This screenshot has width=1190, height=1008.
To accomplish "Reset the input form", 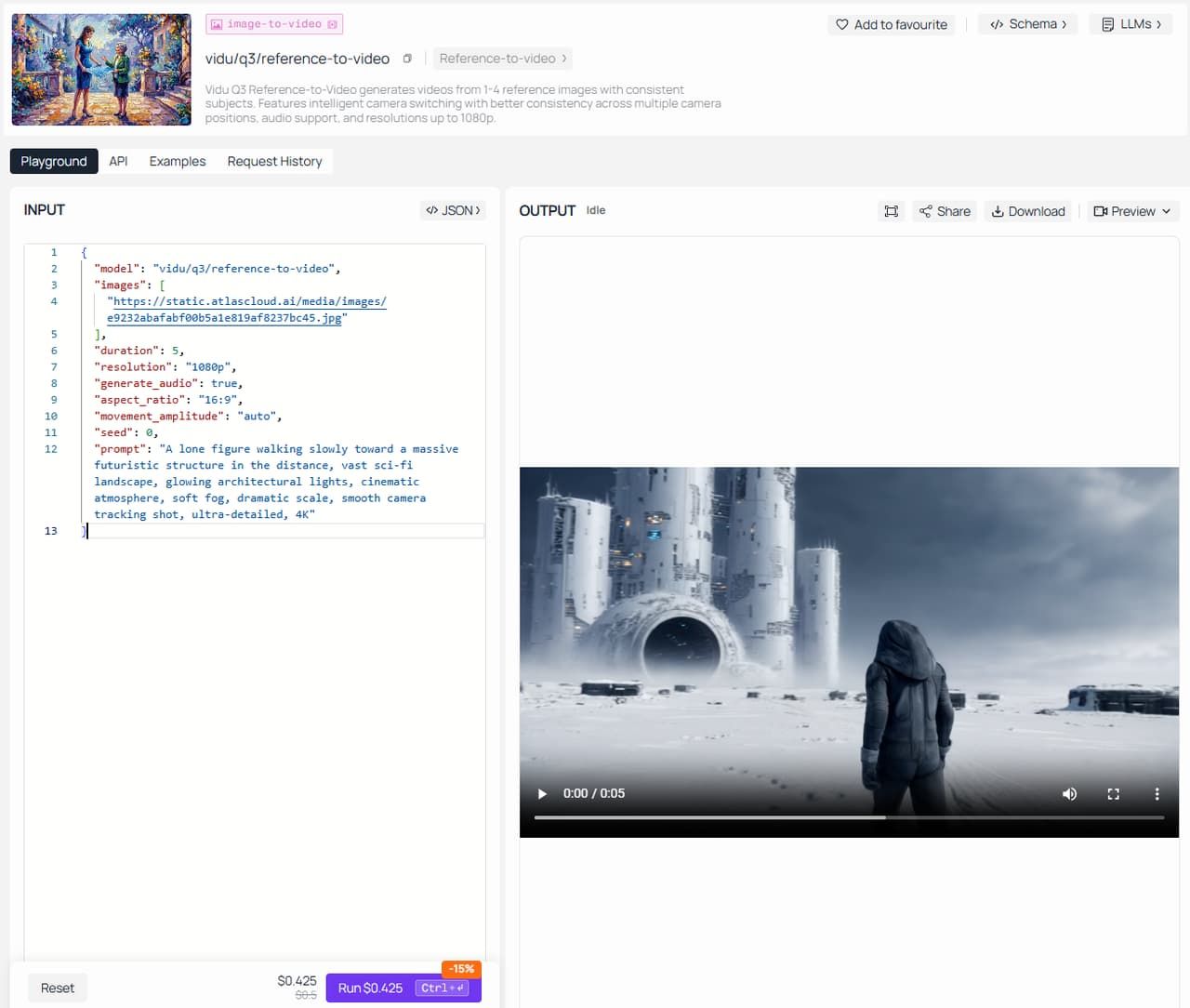I will pos(58,988).
